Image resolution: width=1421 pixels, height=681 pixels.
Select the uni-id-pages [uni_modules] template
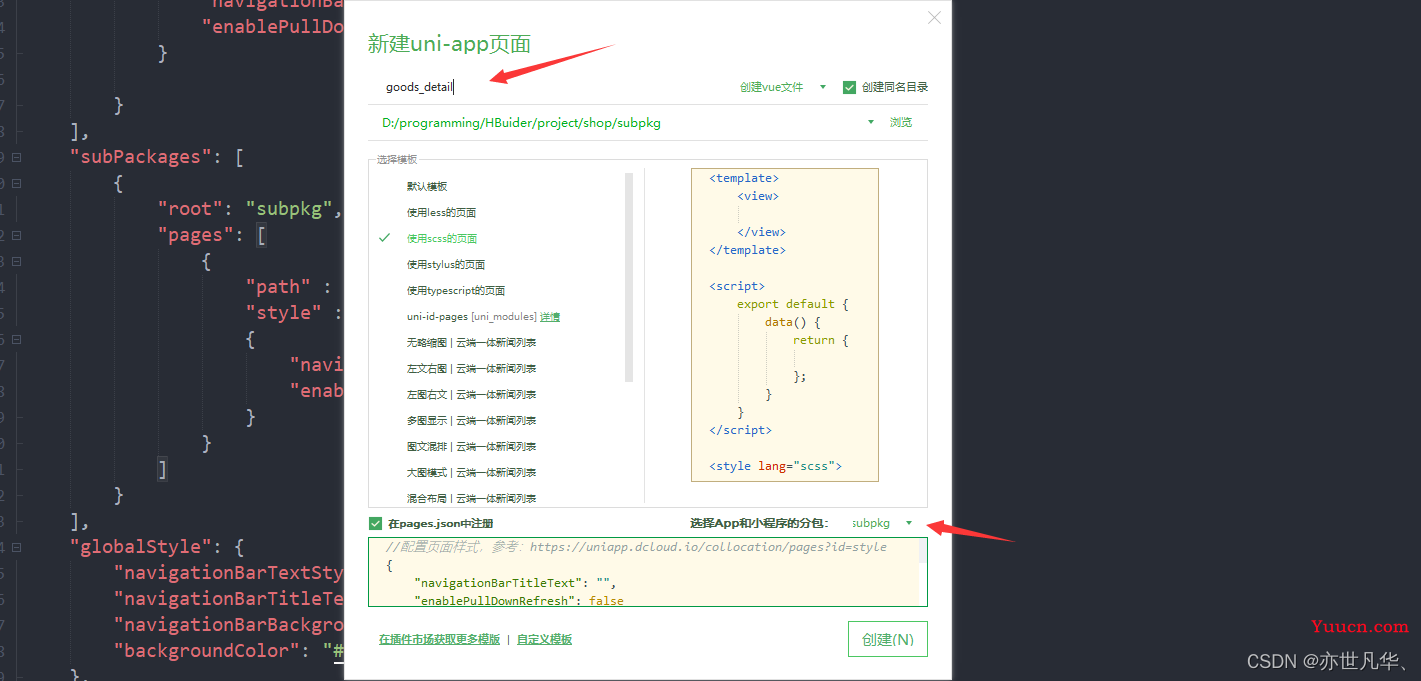pyautogui.click(x=471, y=317)
